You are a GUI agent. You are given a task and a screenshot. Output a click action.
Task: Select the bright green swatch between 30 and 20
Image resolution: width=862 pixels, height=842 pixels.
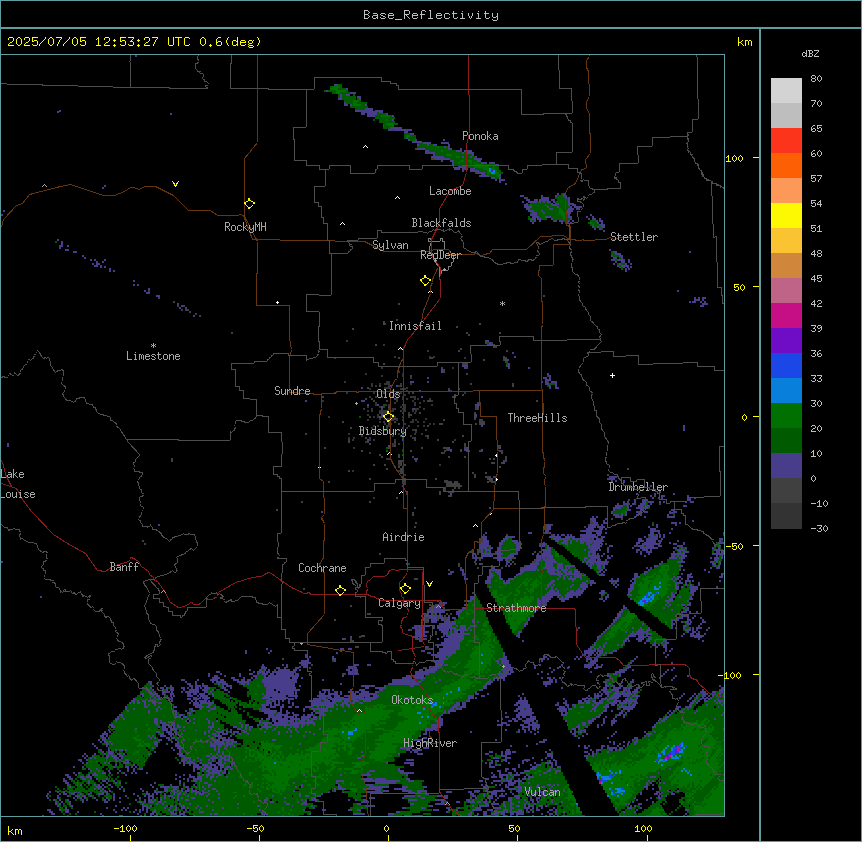click(786, 416)
